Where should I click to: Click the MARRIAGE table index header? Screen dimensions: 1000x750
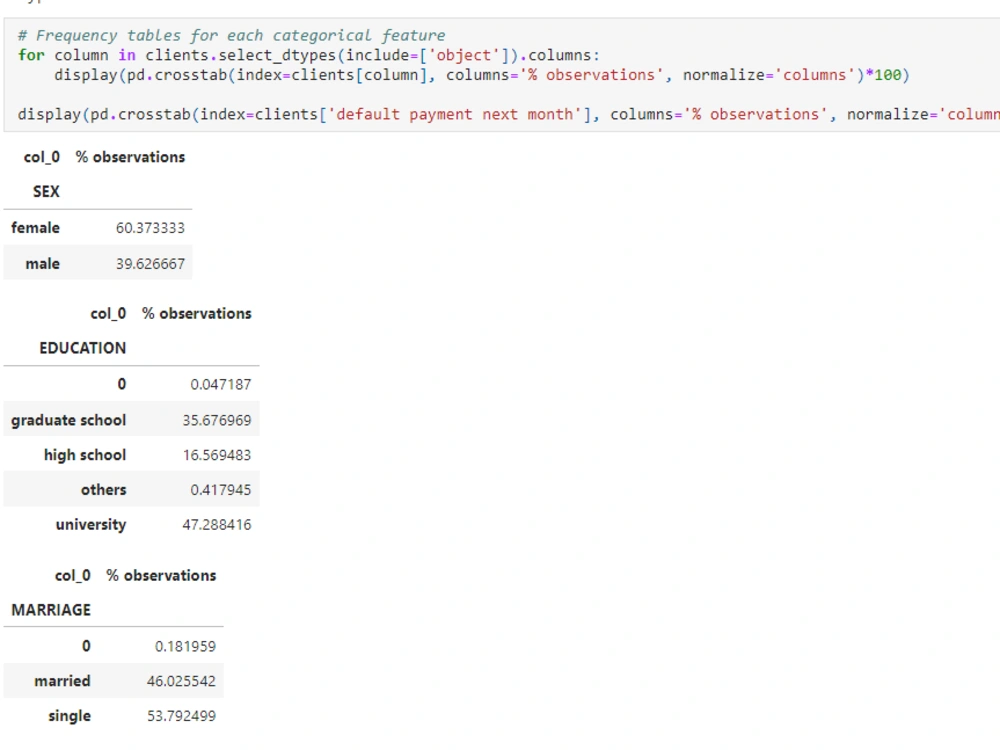[x=51, y=610]
